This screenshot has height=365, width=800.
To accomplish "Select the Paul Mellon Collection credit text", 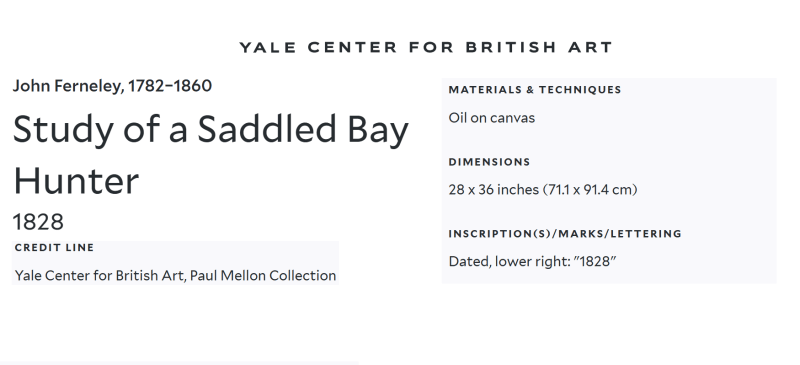I will (263, 276).
